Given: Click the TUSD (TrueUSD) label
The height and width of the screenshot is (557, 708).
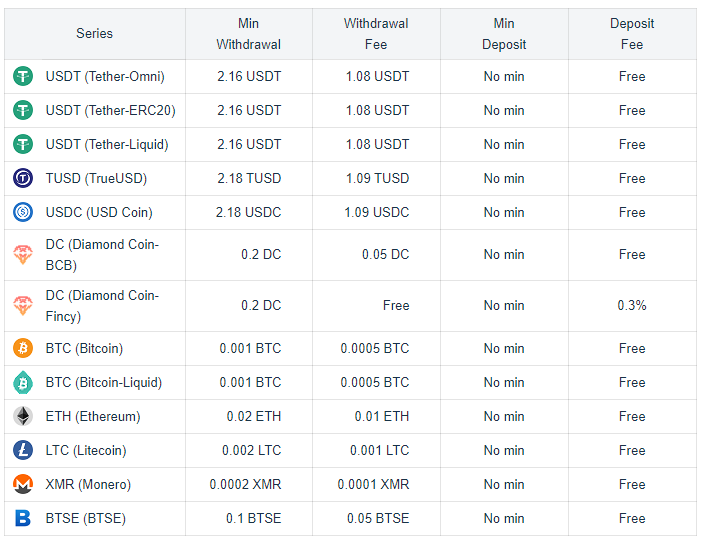Looking at the screenshot, I should coord(96,179).
